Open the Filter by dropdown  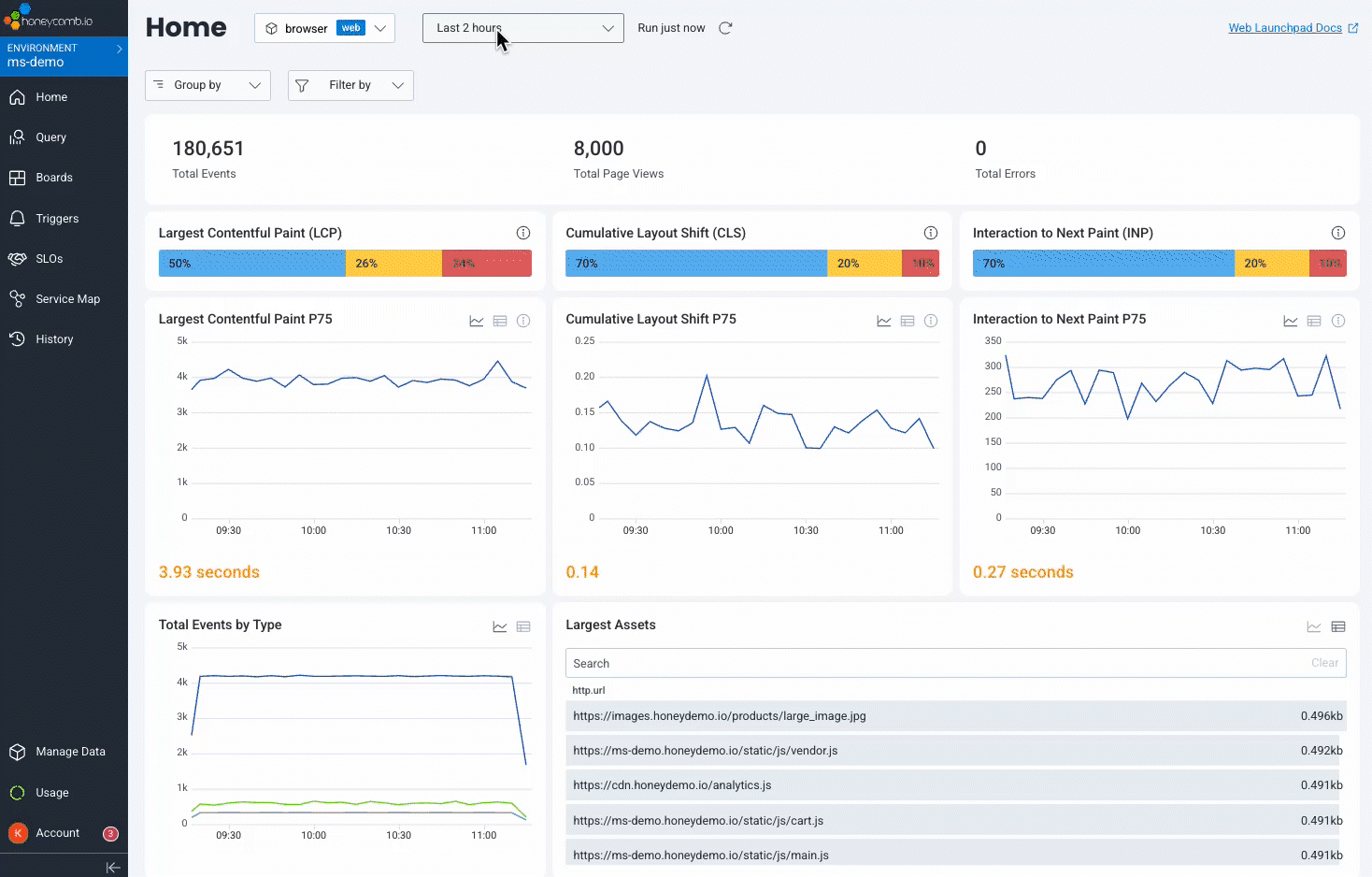[x=350, y=85]
